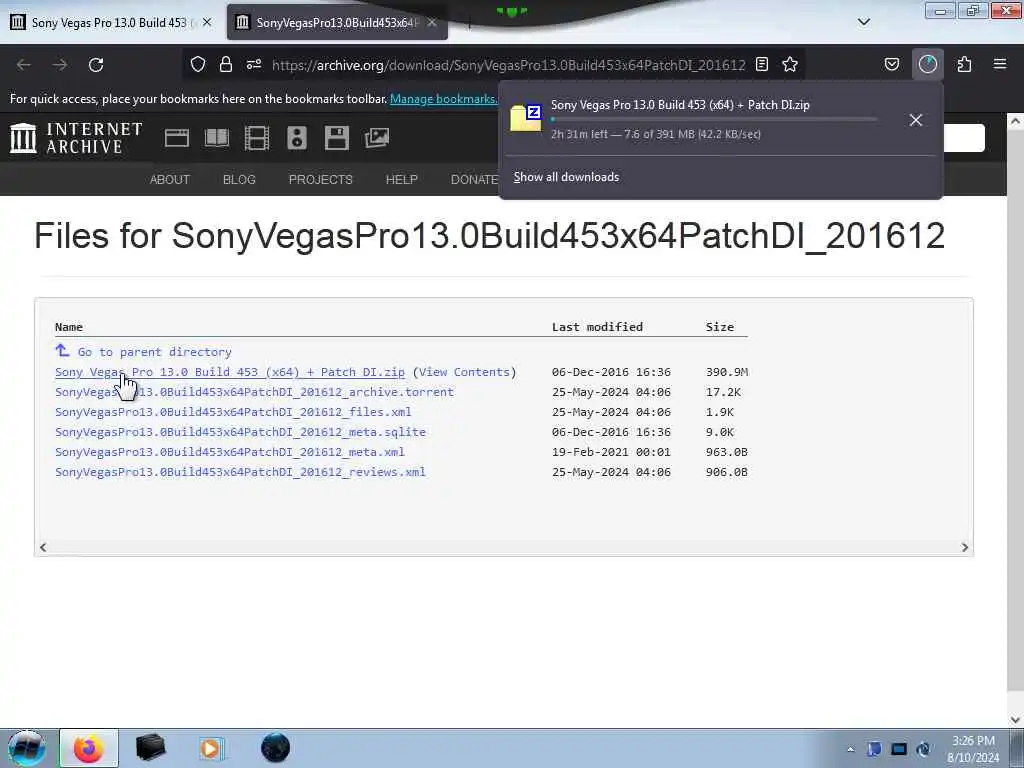Click Show all downloads
Screen dimensions: 1024x768
(566, 177)
